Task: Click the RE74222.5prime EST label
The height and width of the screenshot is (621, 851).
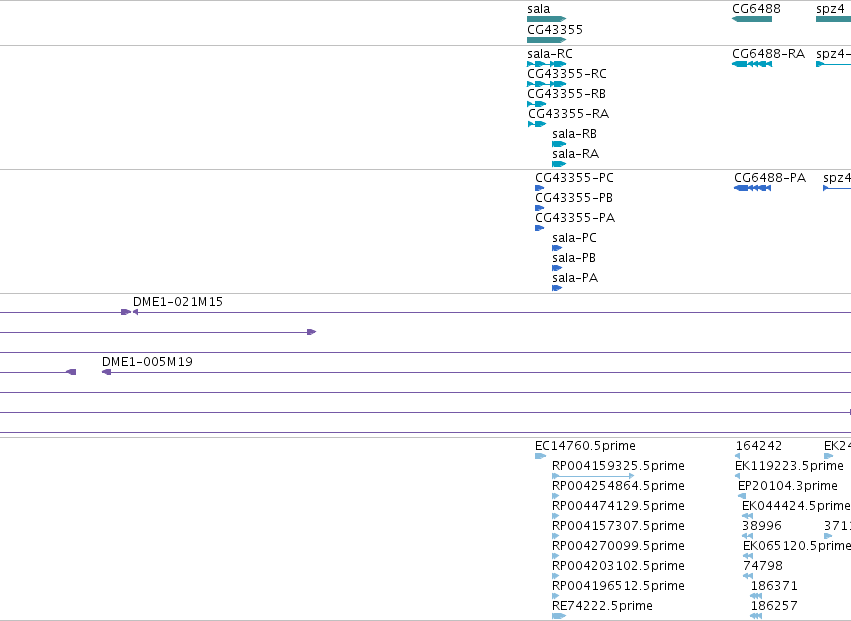Action: coord(602,607)
